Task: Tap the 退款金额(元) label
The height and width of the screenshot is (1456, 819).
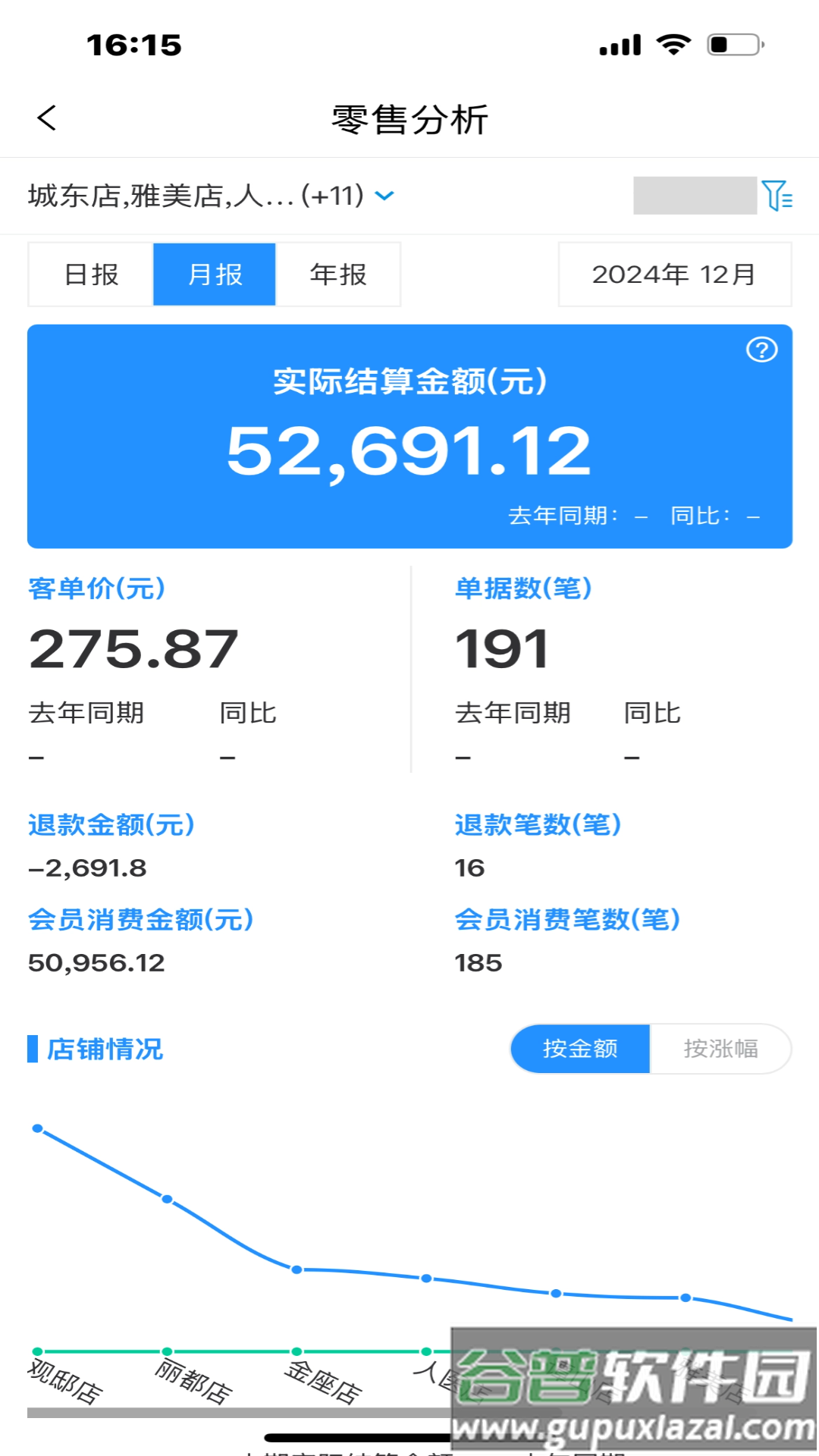Action: [111, 824]
